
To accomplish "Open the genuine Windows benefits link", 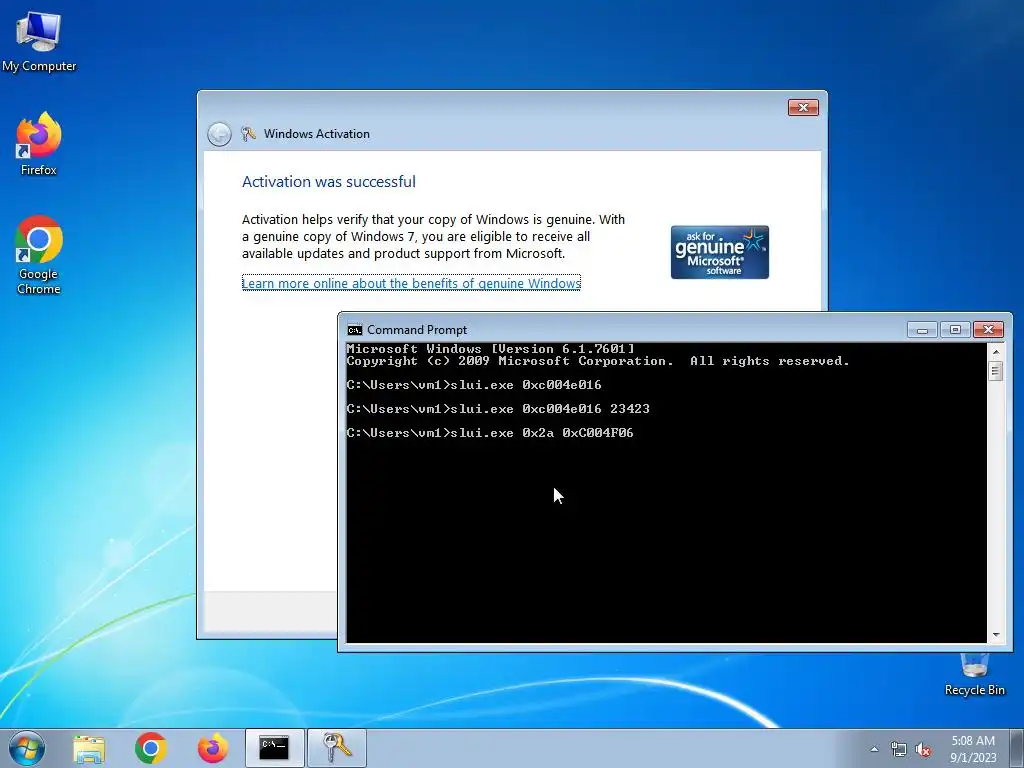I will pos(411,283).
